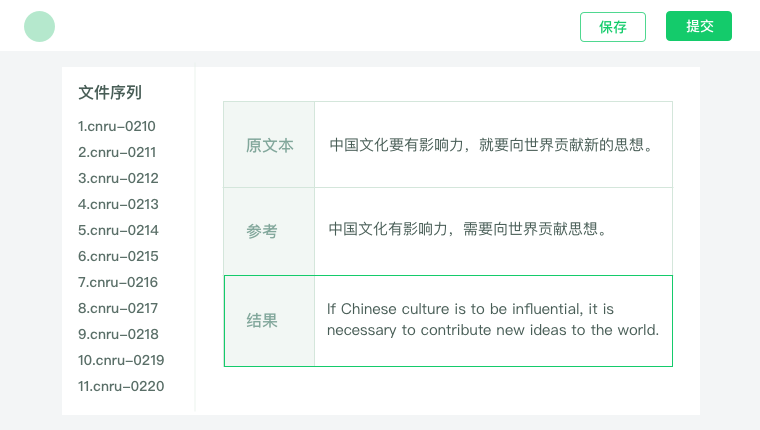Select file 8.cnru-0217
The width and height of the screenshot is (760, 430).
117,309
